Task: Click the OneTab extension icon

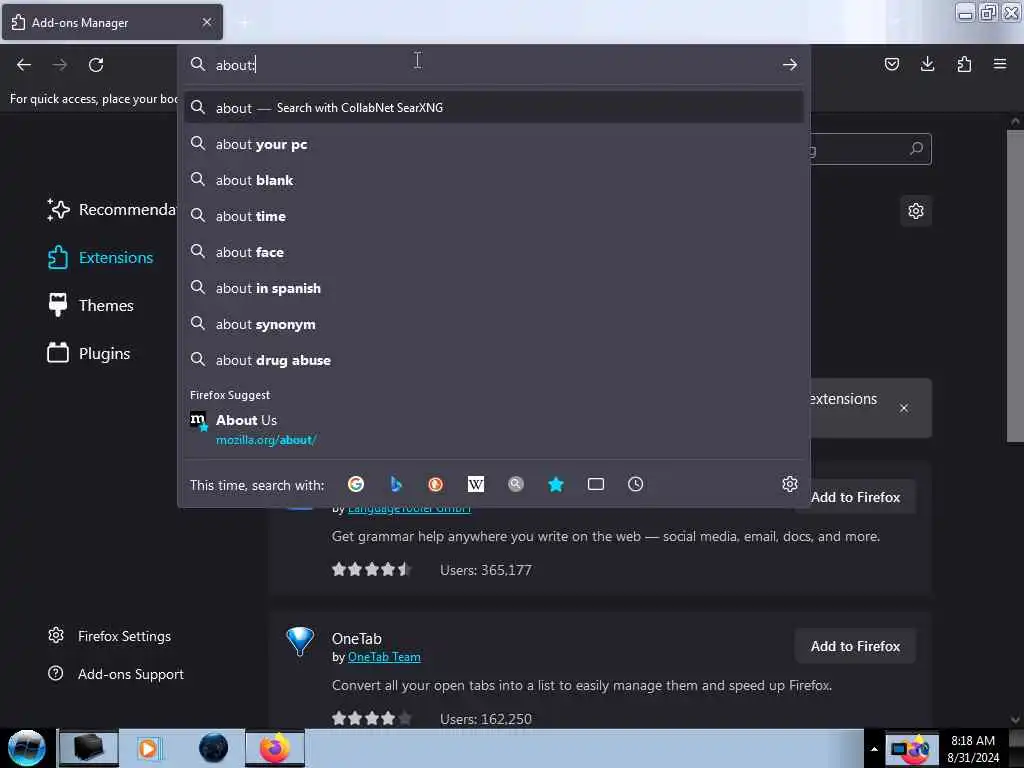Action: 300,641
